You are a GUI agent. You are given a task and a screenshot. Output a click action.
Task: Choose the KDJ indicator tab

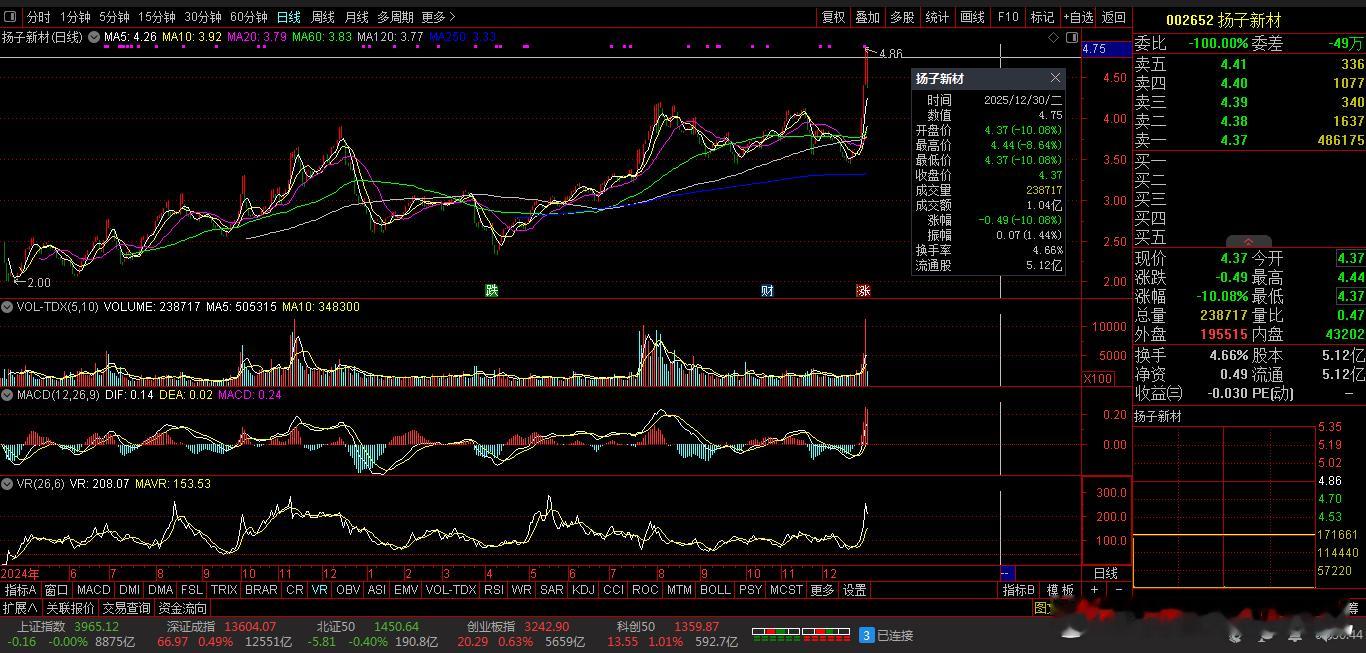[x=583, y=590]
